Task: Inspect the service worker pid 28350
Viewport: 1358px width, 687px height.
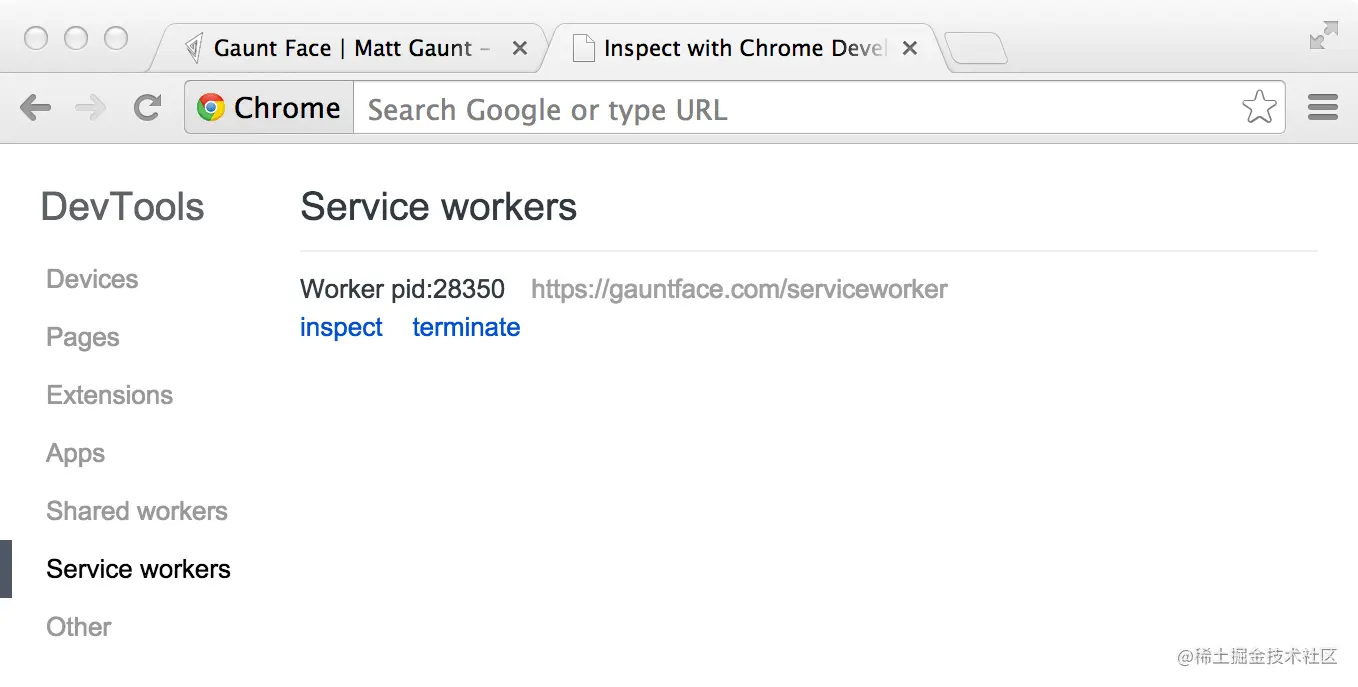Action: click(341, 327)
